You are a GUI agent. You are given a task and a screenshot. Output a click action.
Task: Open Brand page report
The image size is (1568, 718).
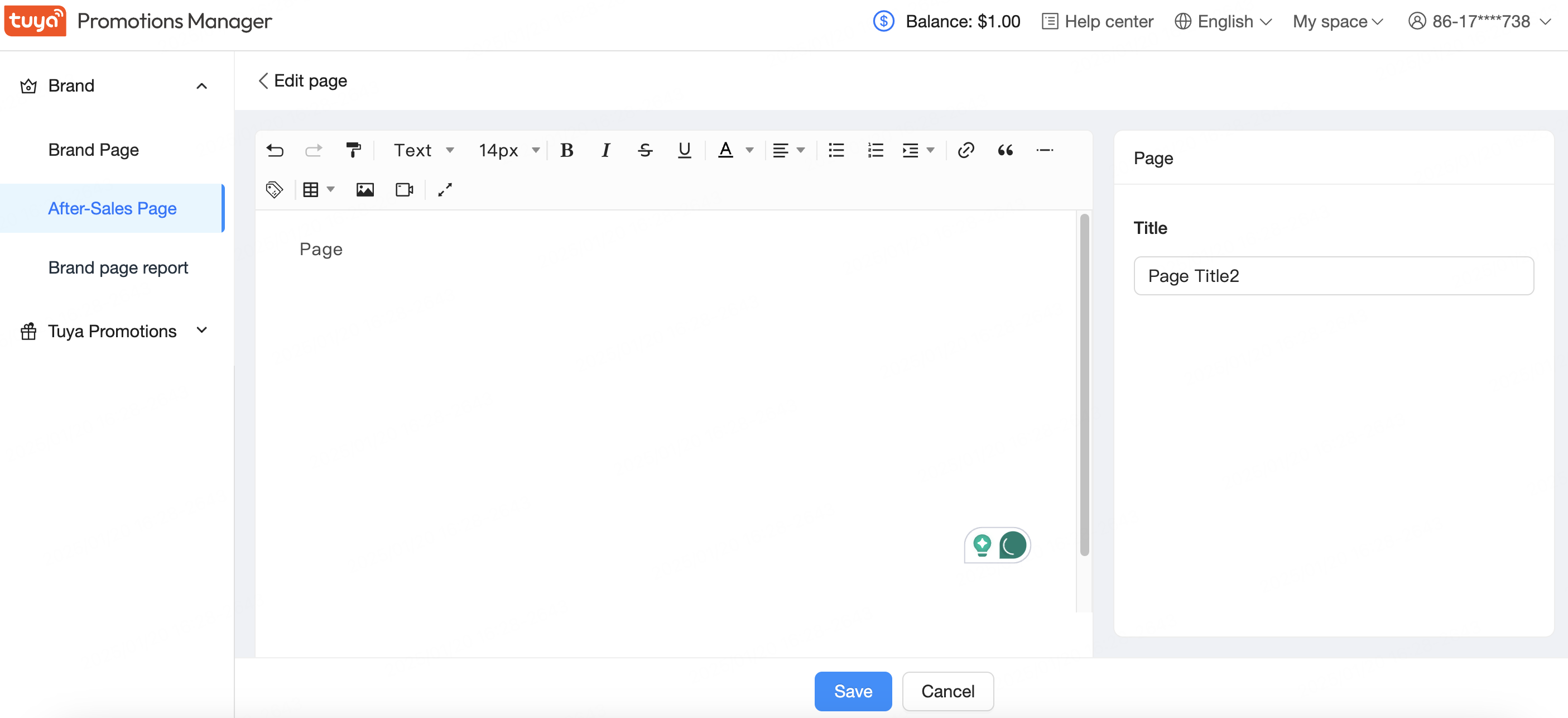[x=118, y=267]
